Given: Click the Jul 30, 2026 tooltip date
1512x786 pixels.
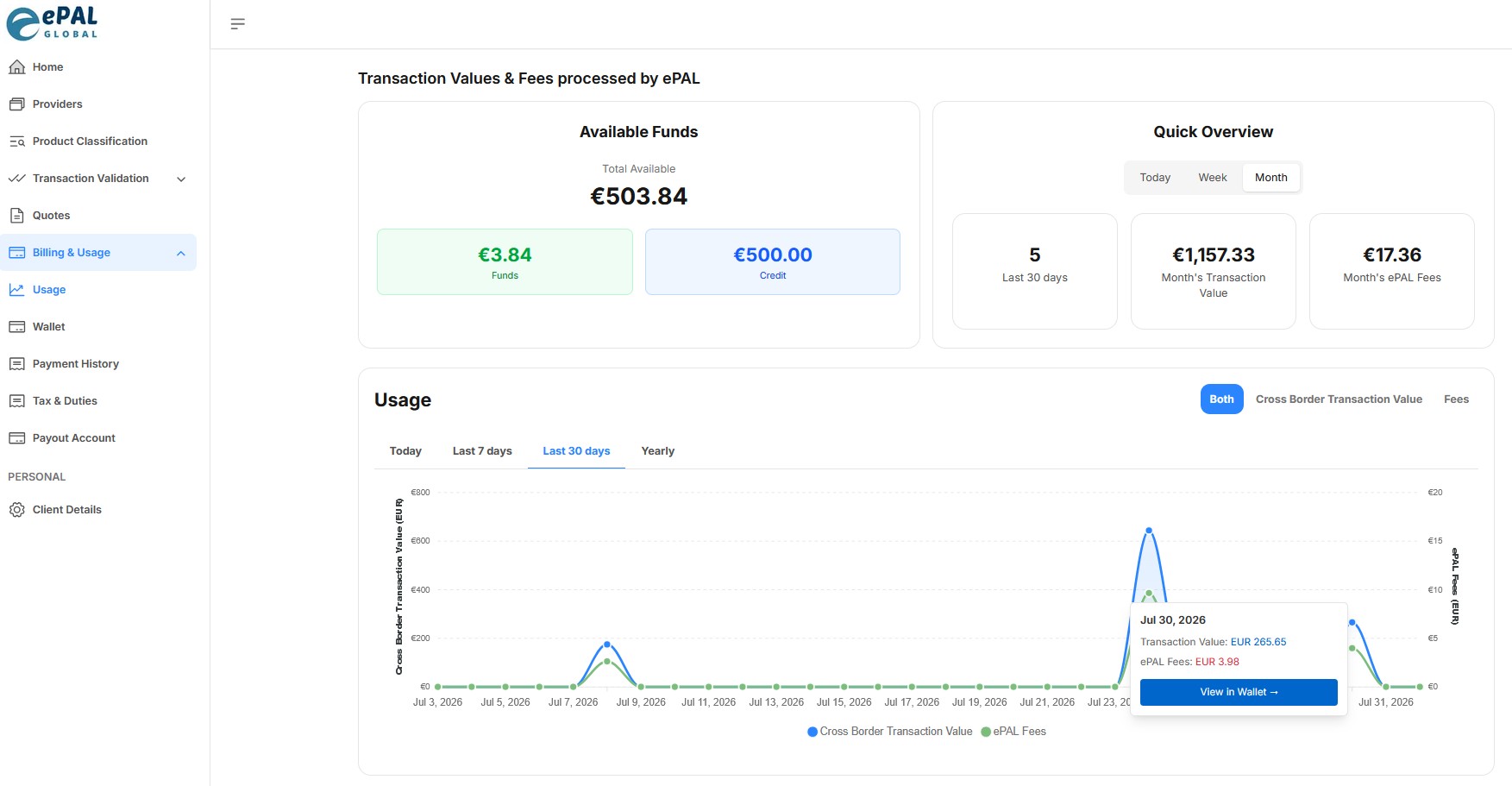Looking at the screenshot, I should coord(1173,620).
